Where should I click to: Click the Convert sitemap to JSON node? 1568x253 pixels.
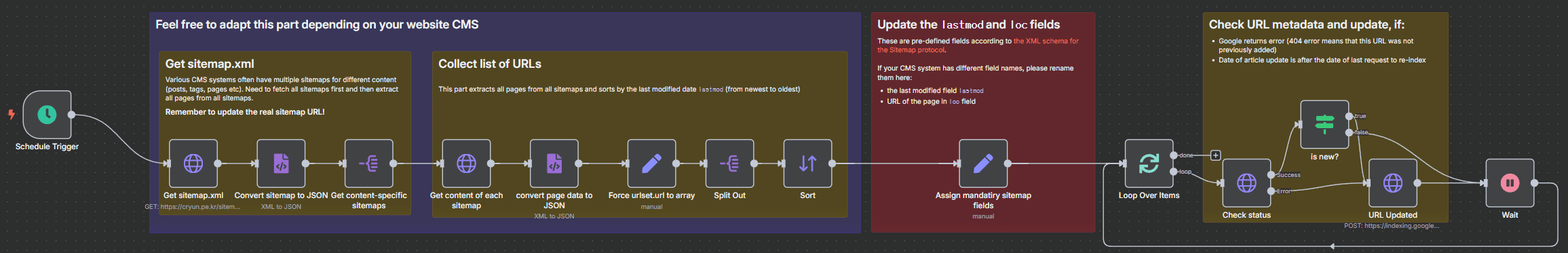281,163
